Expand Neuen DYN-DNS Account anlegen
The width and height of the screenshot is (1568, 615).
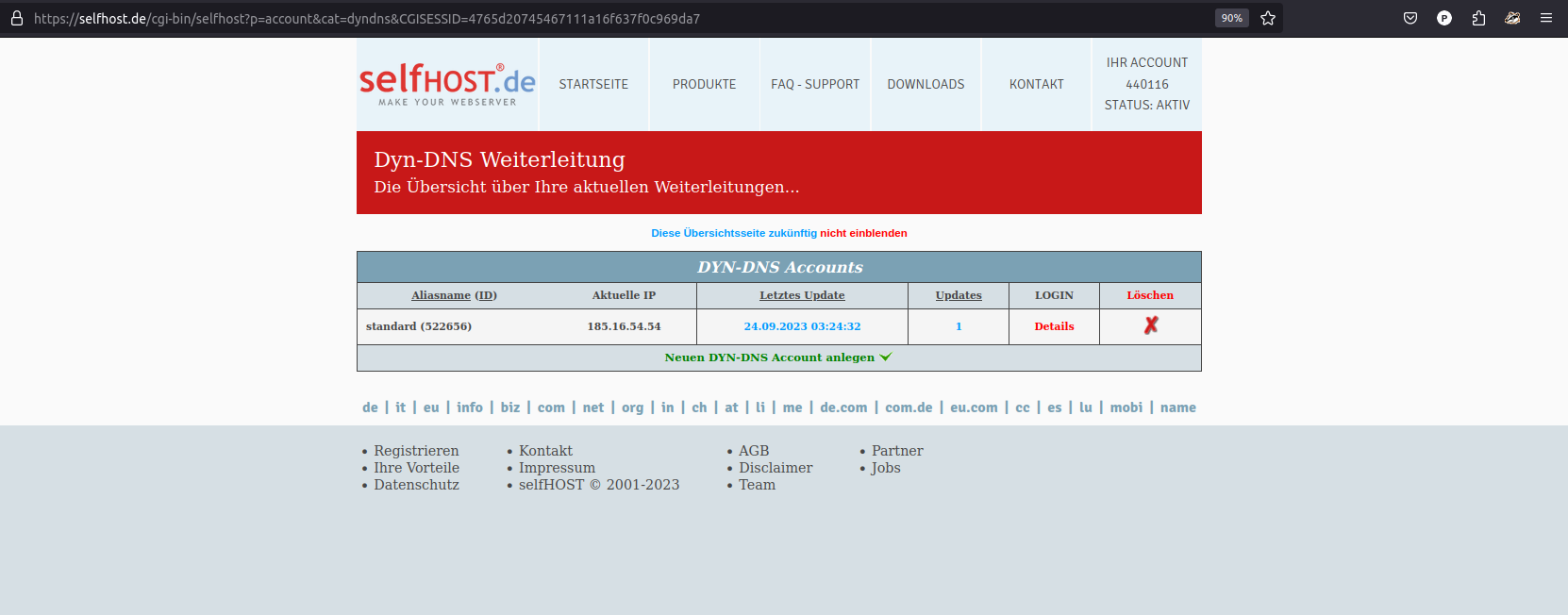coord(777,357)
